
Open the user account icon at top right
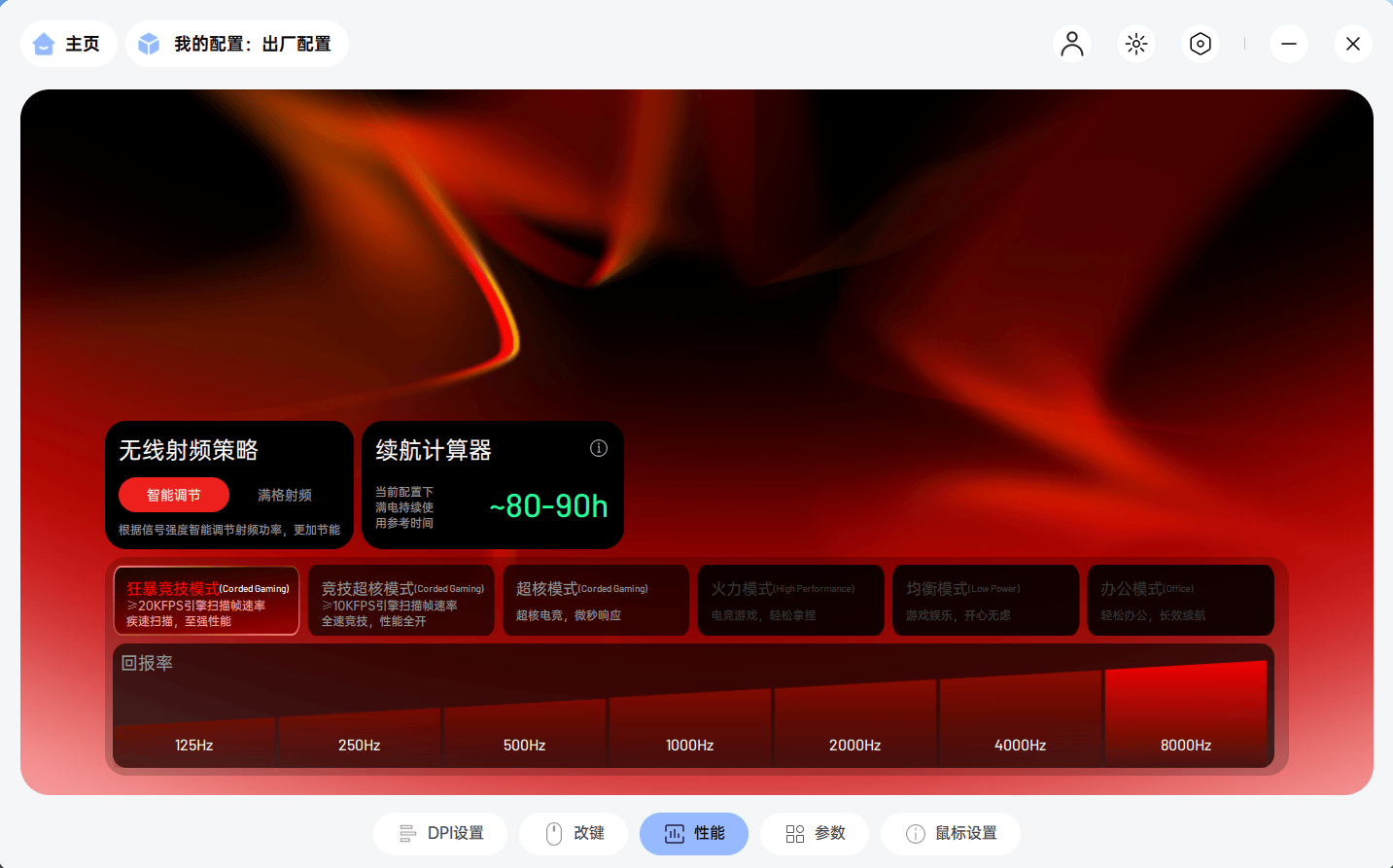[1071, 43]
